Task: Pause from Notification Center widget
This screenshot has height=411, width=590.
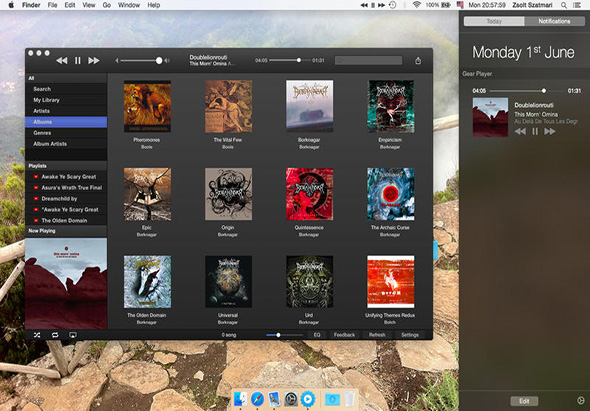Action: [535, 131]
